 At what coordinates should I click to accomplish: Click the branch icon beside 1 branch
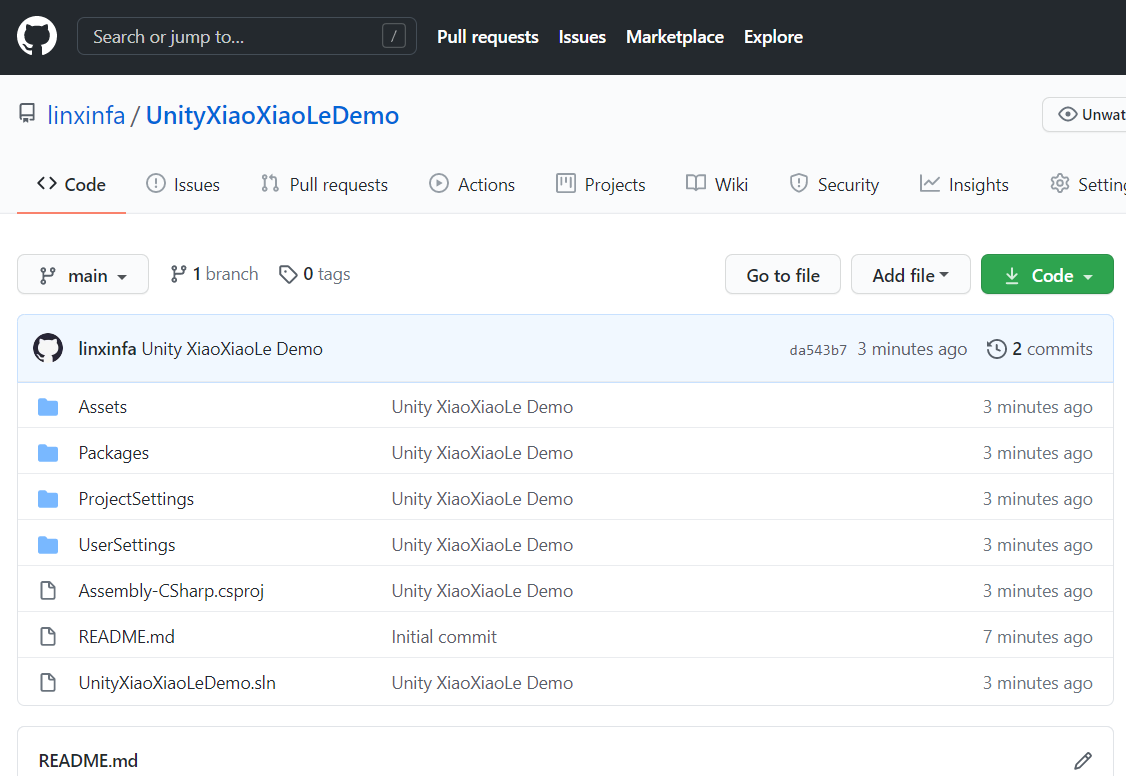(178, 274)
